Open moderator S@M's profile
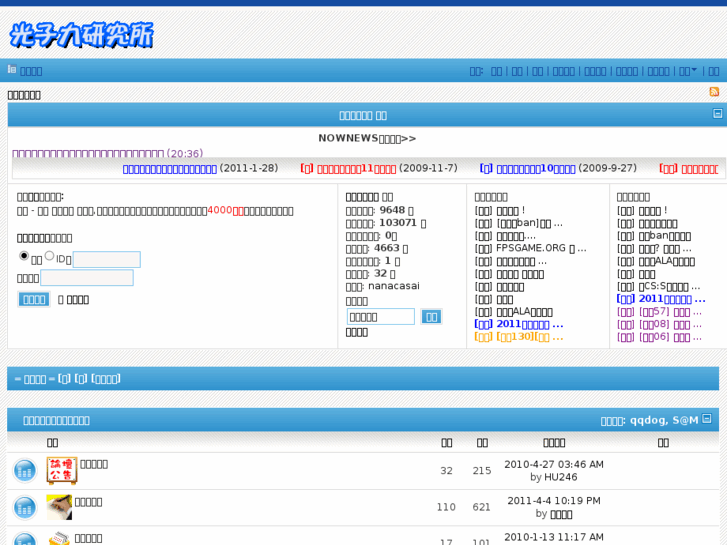727x545 pixels. (x=686, y=420)
